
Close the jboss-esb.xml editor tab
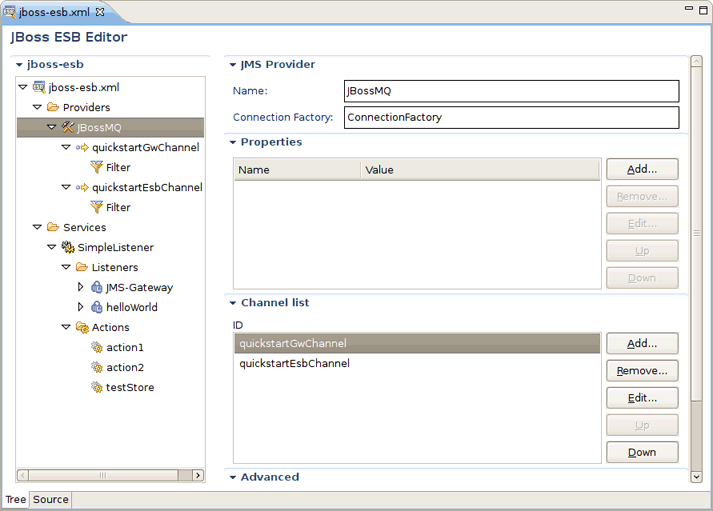pos(100,12)
